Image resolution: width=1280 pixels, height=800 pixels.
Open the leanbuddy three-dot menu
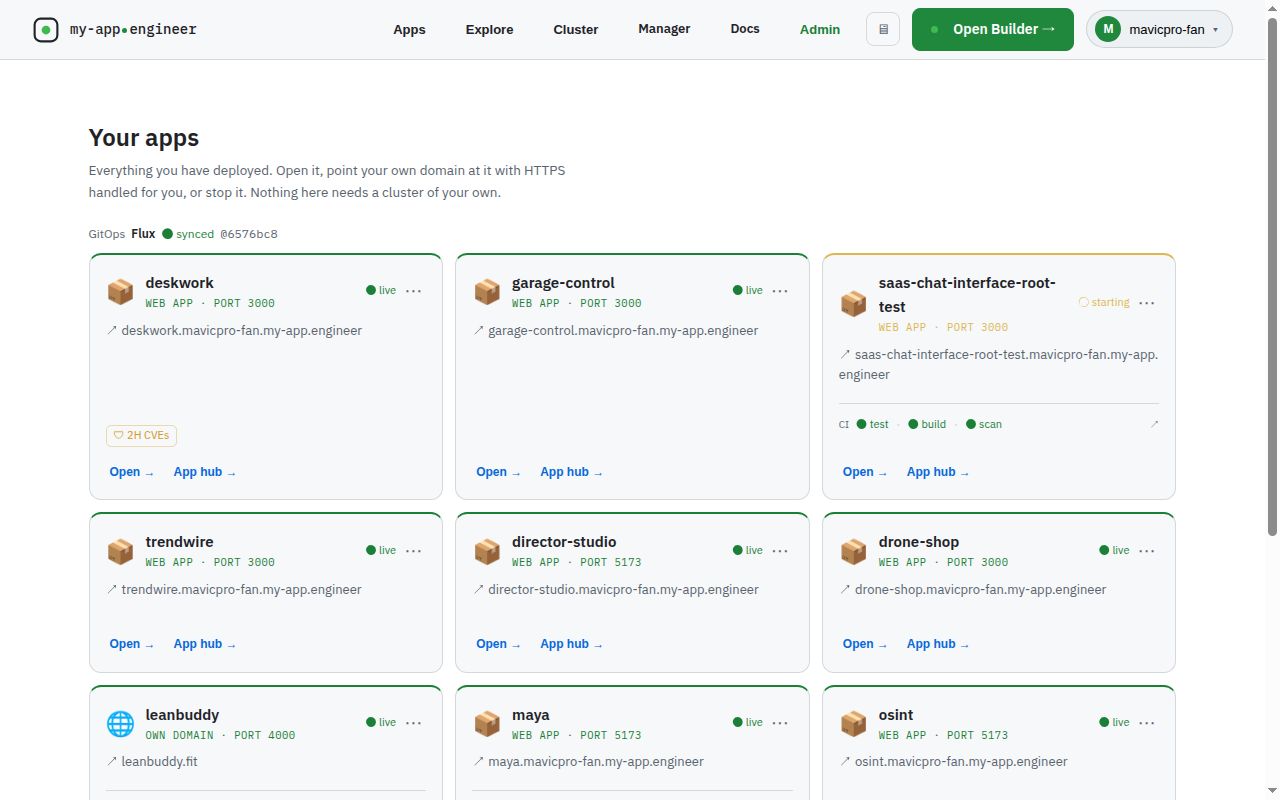[x=414, y=723]
